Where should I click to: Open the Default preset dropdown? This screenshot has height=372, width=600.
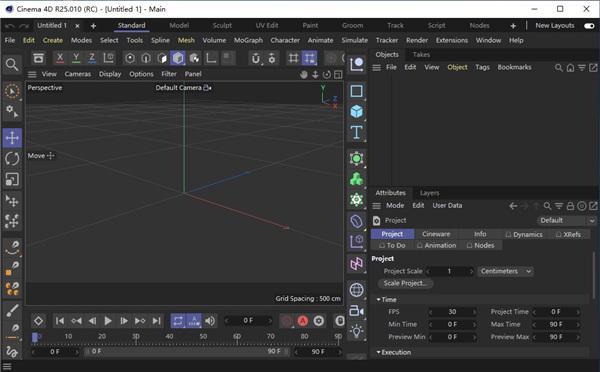[x=566, y=220]
